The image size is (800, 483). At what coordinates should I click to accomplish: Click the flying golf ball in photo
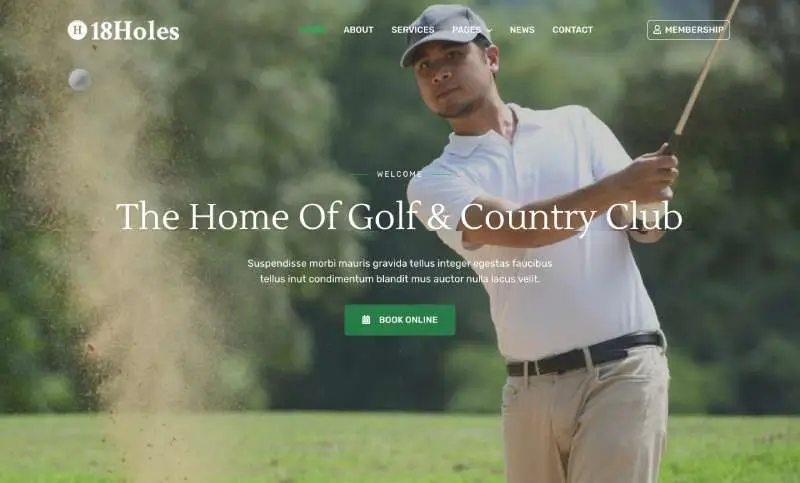(80, 80)
